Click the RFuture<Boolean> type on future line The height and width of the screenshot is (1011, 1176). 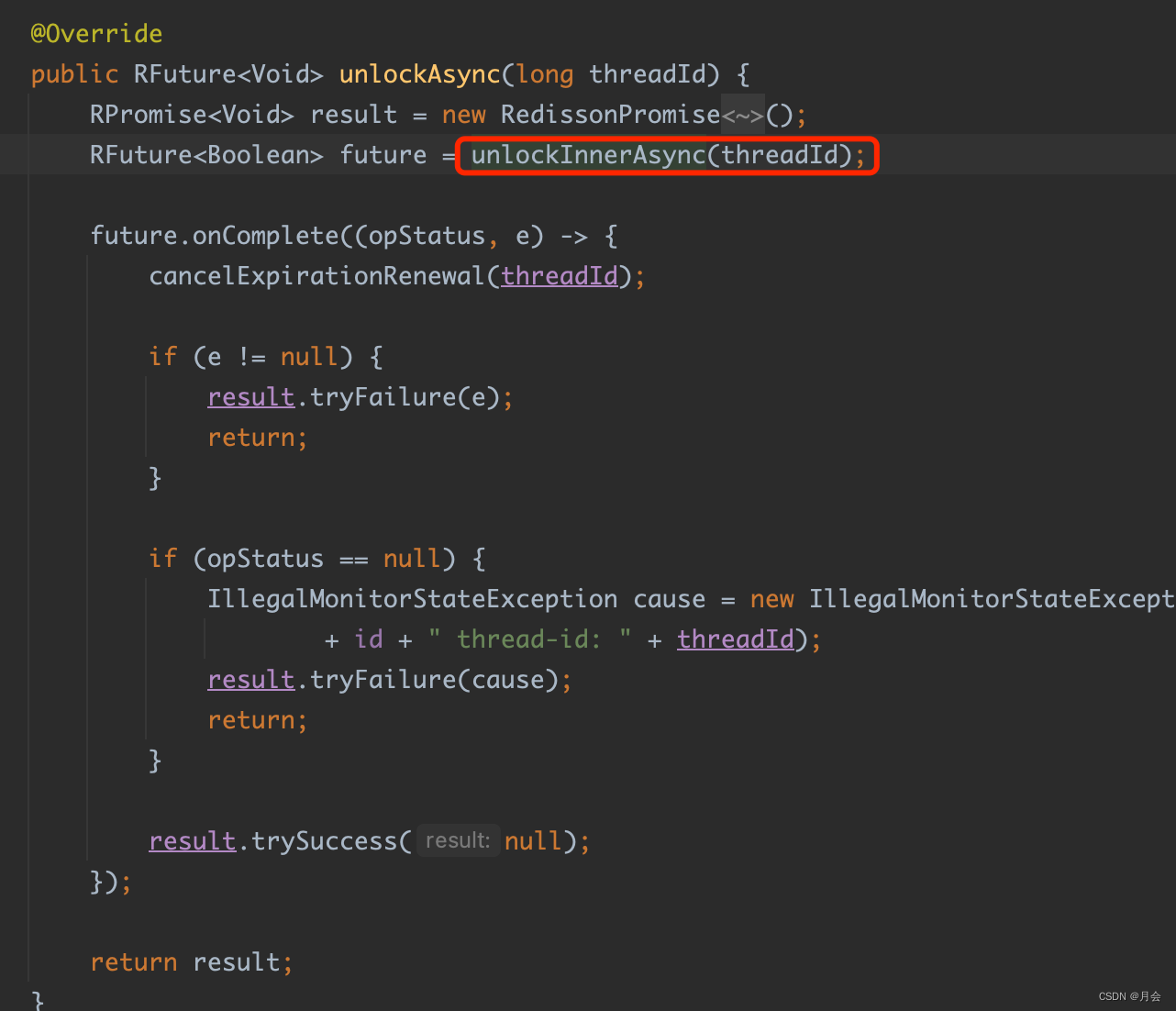coord(206,155)
